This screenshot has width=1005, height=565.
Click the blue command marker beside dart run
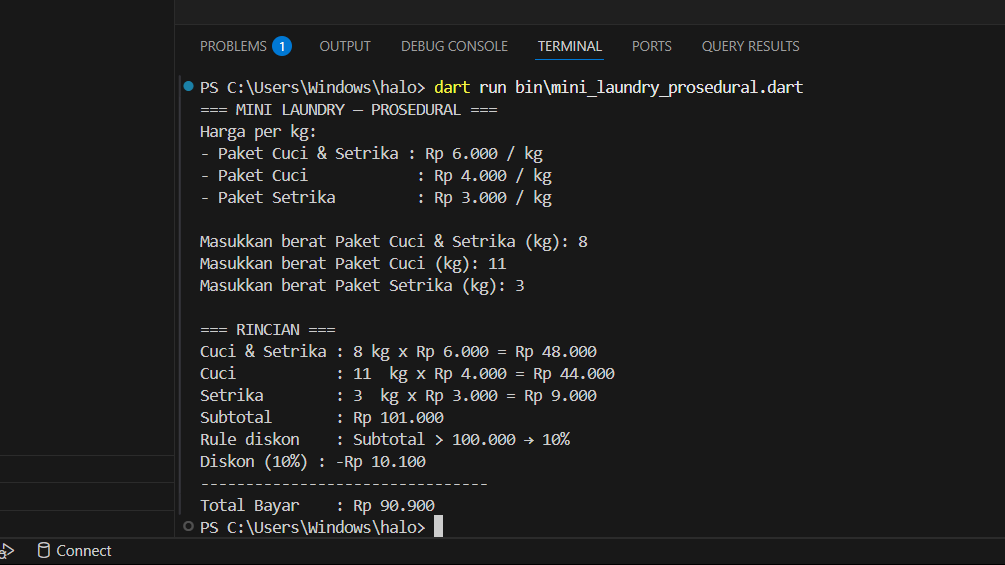[188, 87]
